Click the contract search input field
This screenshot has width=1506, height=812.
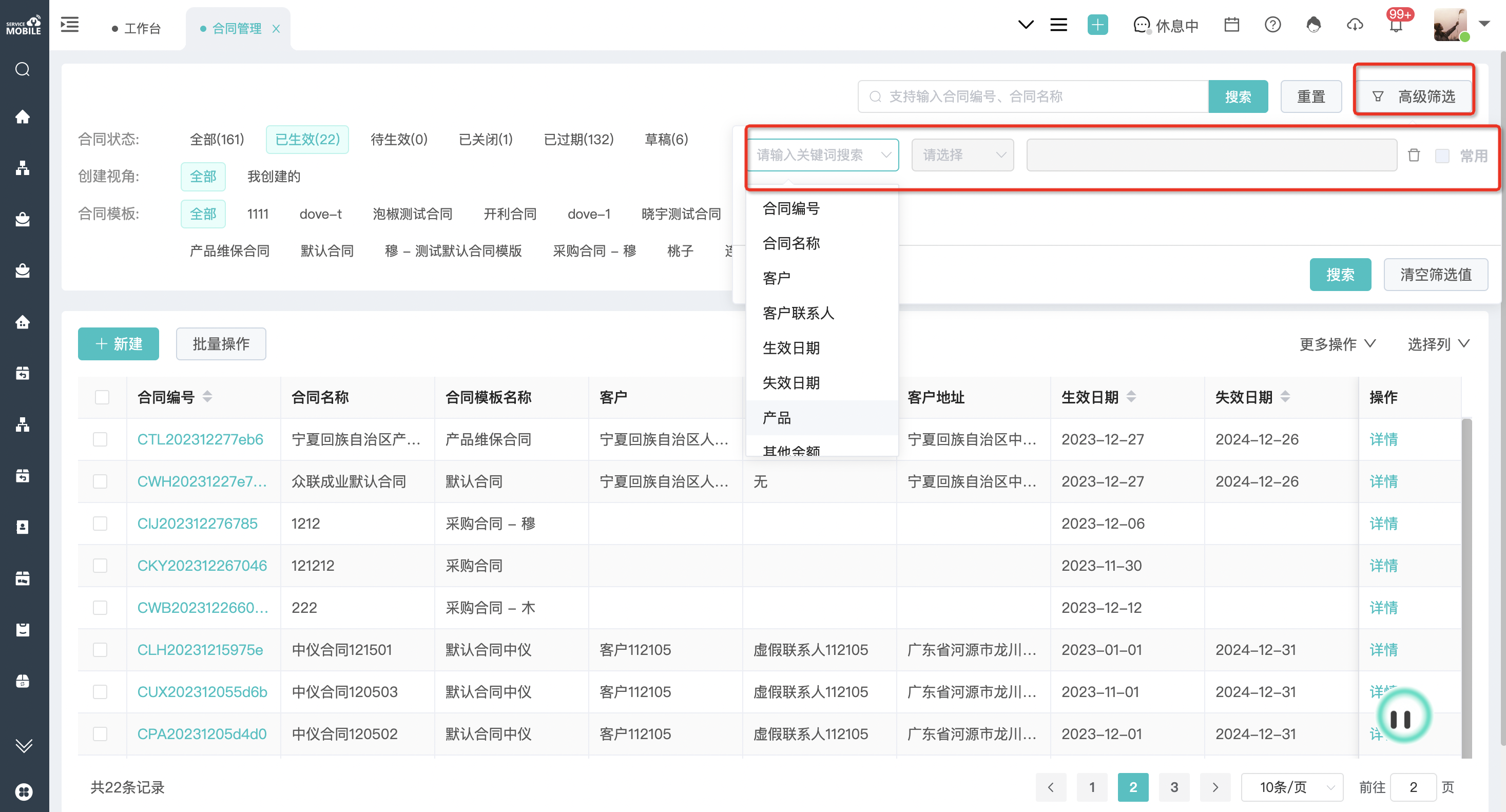1033,96
